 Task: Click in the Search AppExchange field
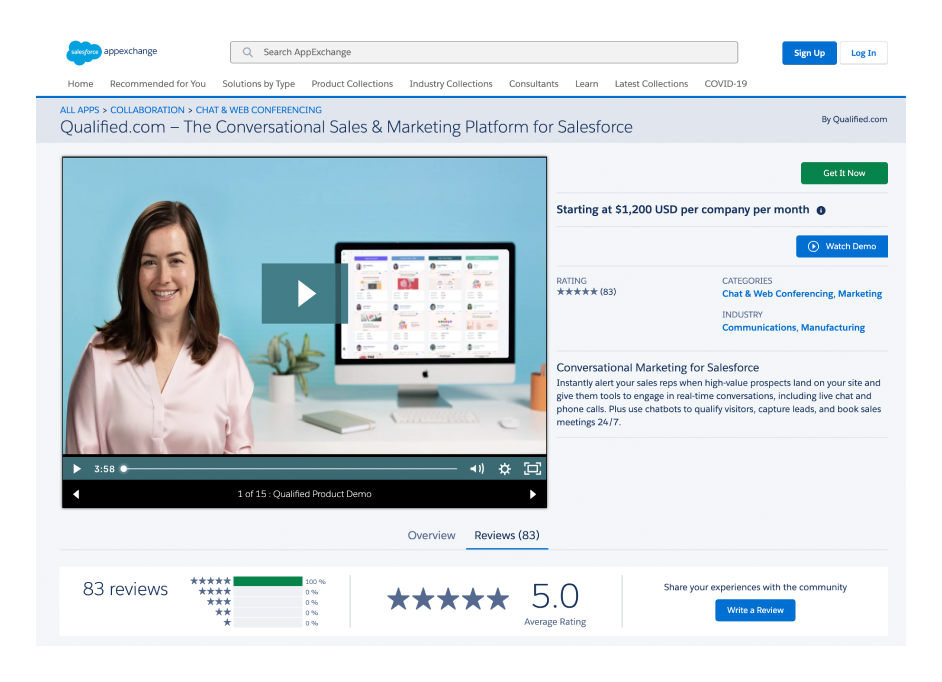[484, 52]
